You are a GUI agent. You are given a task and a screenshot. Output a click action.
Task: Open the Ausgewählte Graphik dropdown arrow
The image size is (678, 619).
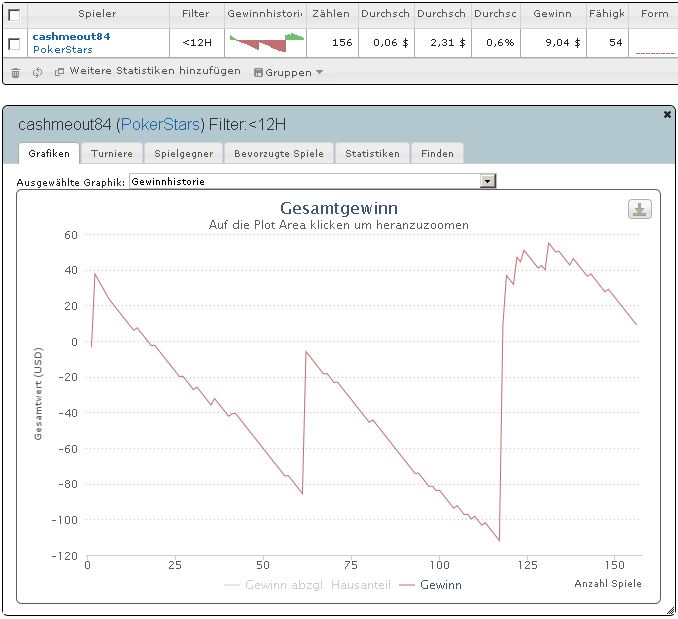click(x=488, y=181)
